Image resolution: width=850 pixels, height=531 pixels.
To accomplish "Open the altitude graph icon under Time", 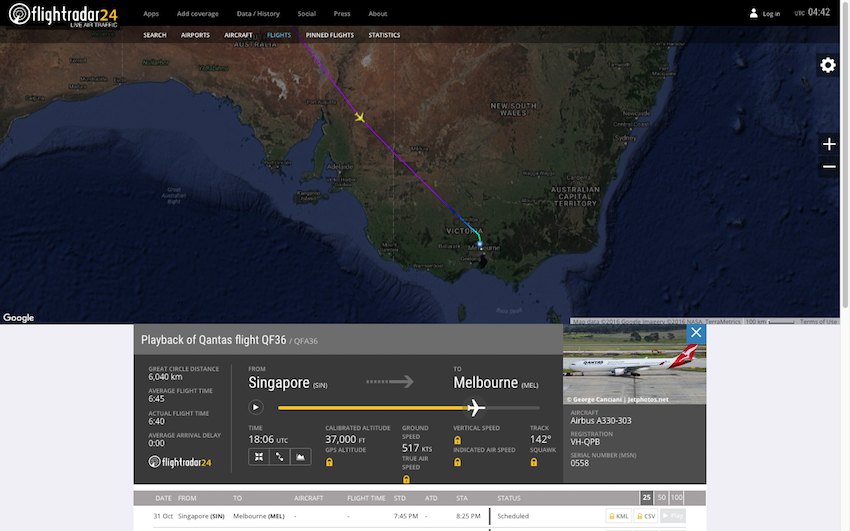I will coord(300,457).
